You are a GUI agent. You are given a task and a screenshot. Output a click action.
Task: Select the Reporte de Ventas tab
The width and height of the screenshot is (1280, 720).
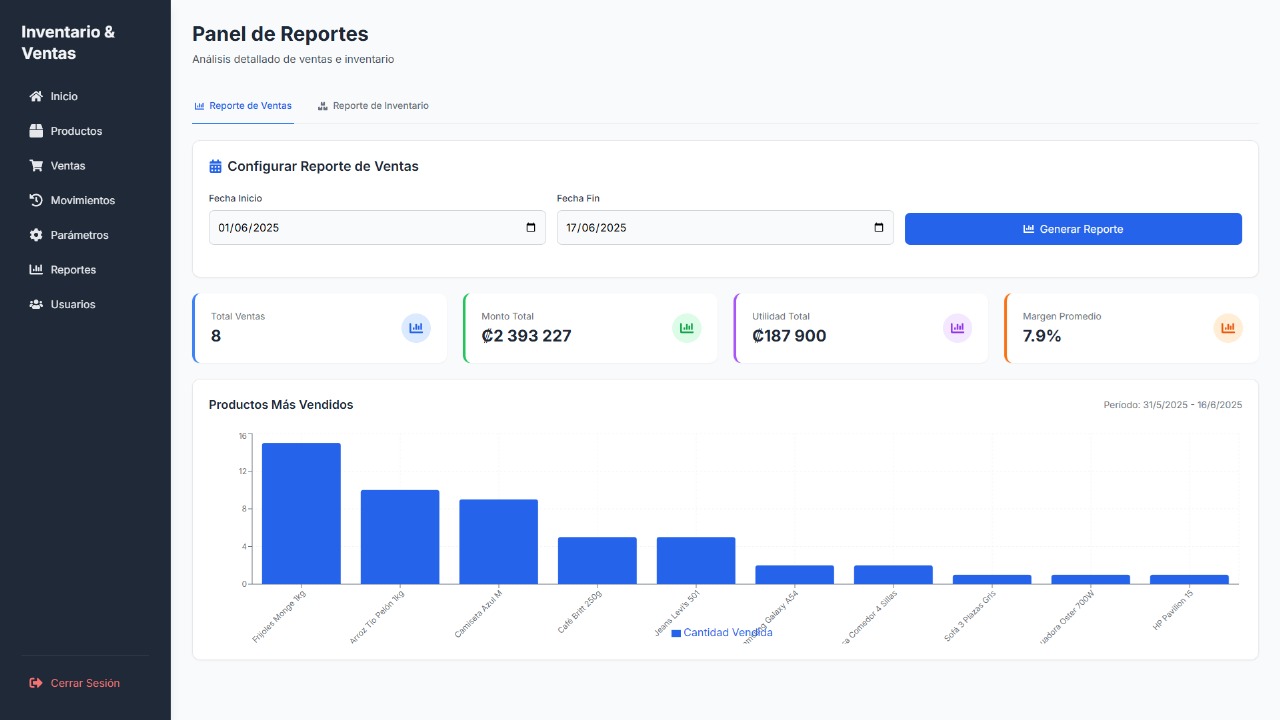click(243, 106)
